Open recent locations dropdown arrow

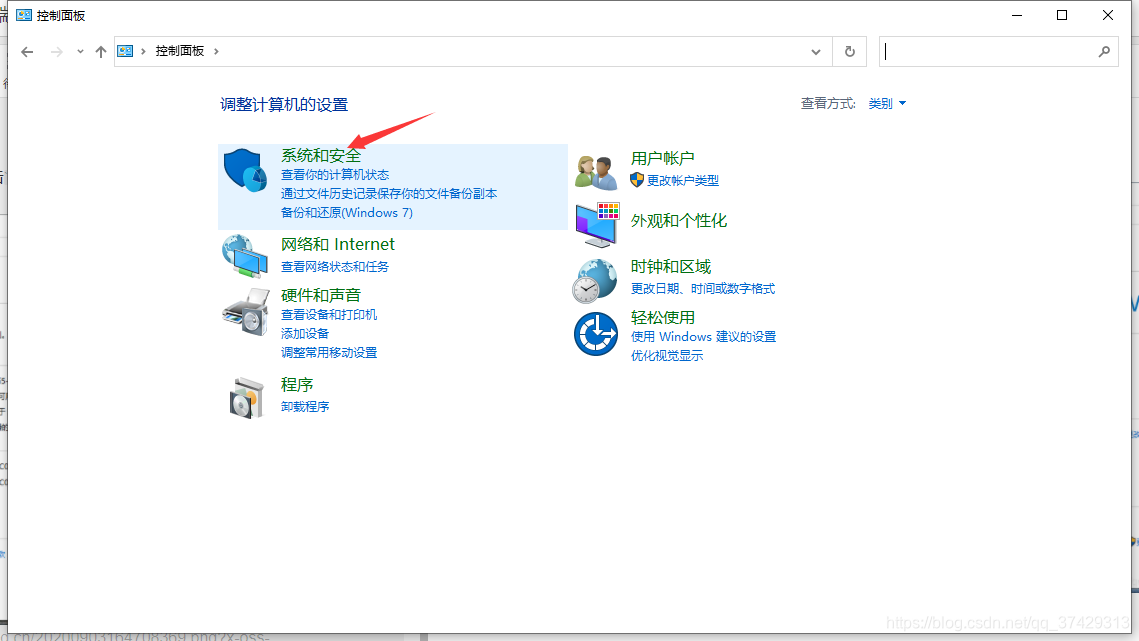[80, 52]
